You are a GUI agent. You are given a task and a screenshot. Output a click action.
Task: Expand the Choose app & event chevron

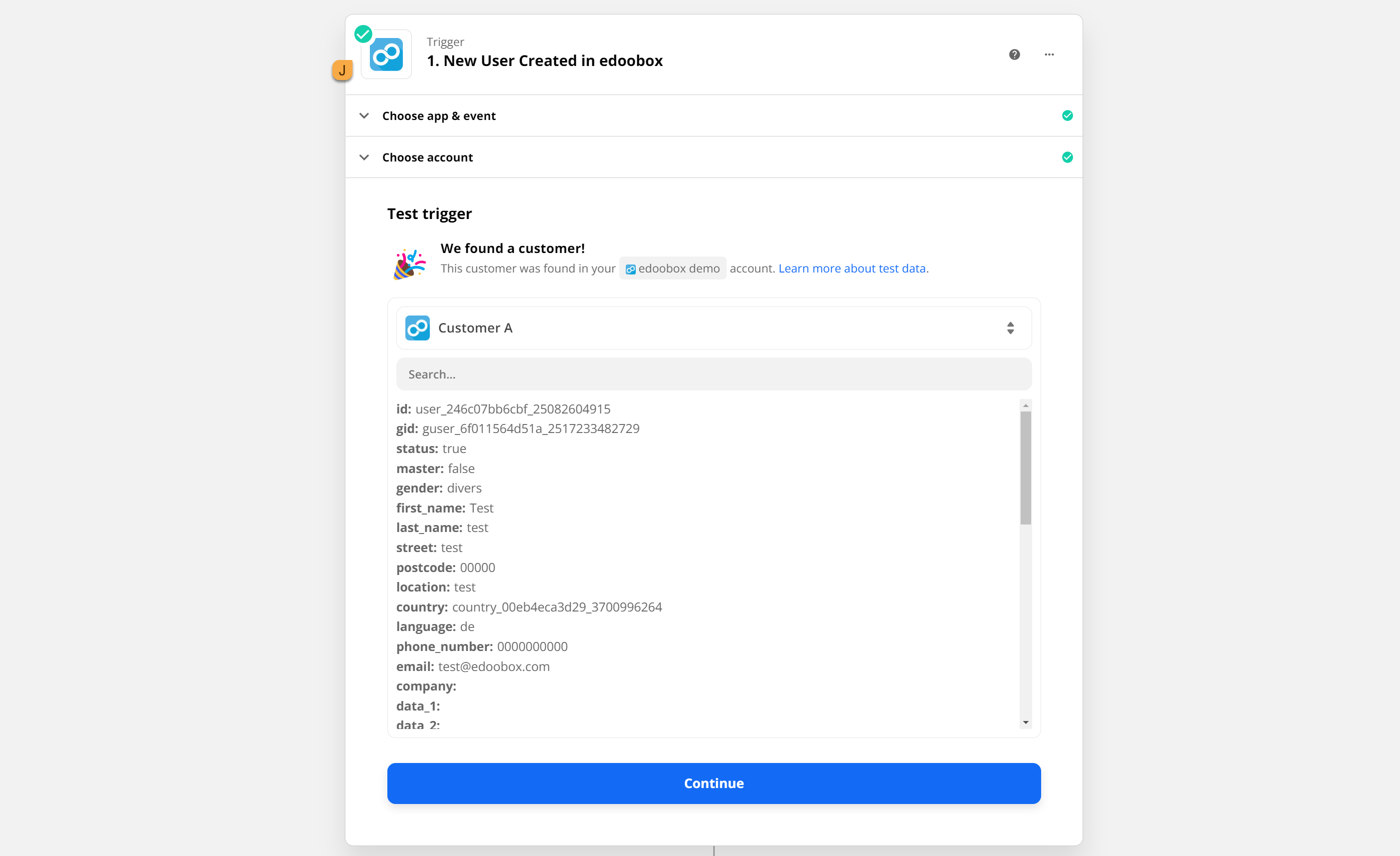(x=364, y=116)
